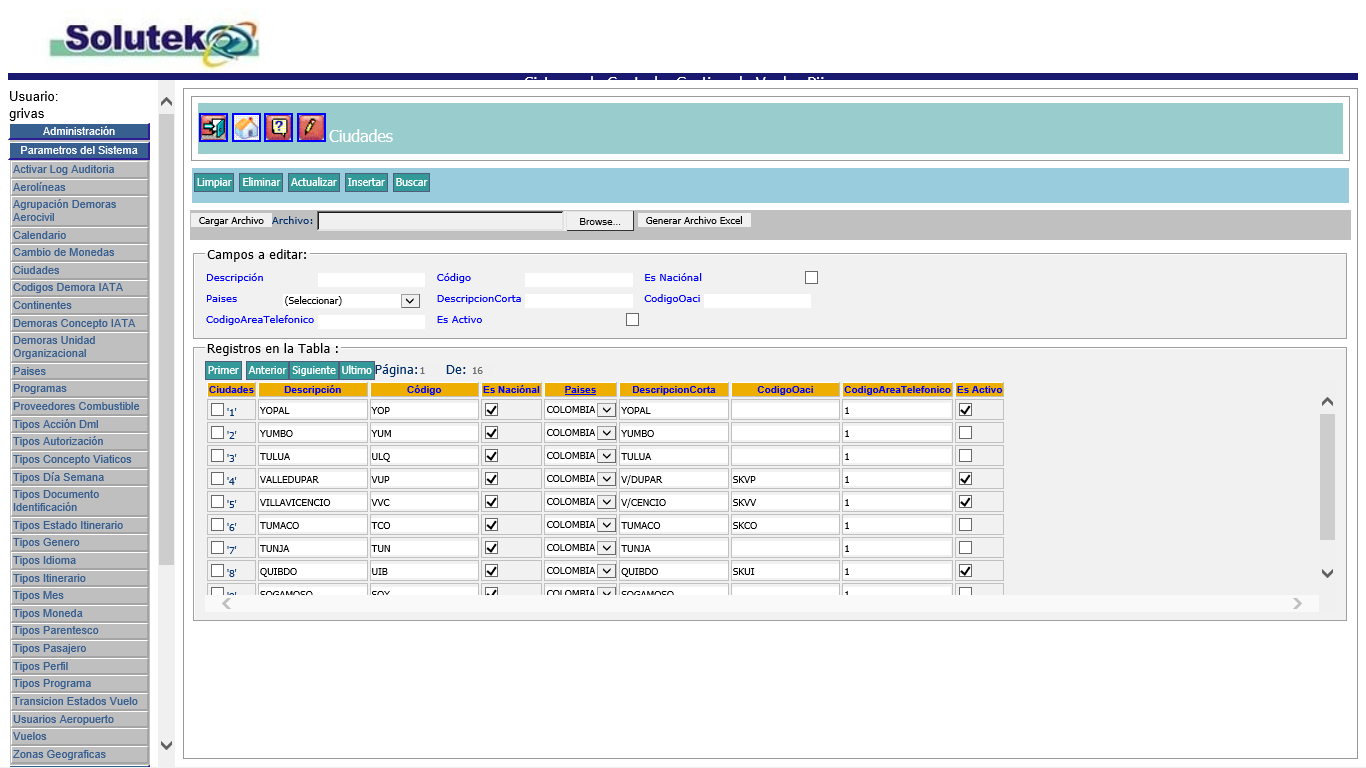Click the table's scroll-right arrow
Viewport: 1366px width, 768px height.
click(1297, 604)
